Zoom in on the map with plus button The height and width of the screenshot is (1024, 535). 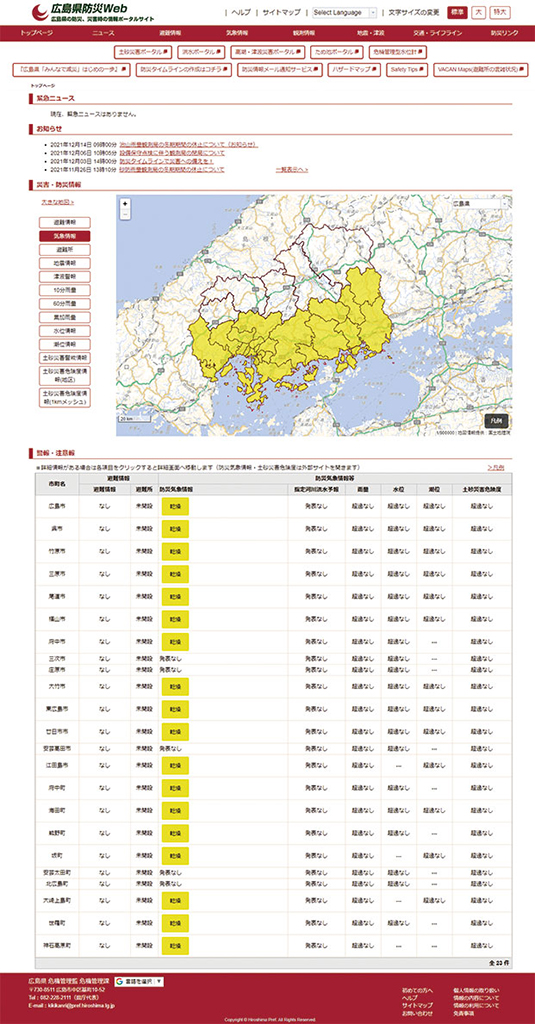125,204
